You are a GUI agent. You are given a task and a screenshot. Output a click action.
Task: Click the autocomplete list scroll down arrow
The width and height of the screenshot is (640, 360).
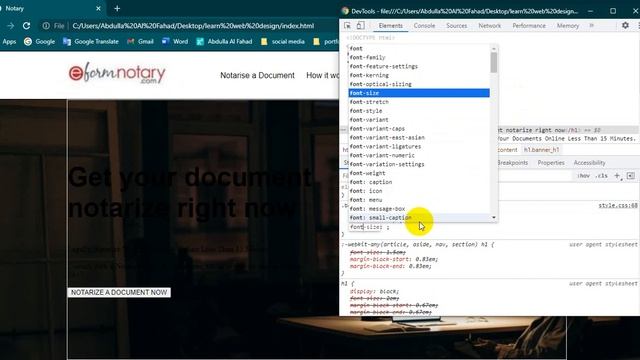point(494,218)
